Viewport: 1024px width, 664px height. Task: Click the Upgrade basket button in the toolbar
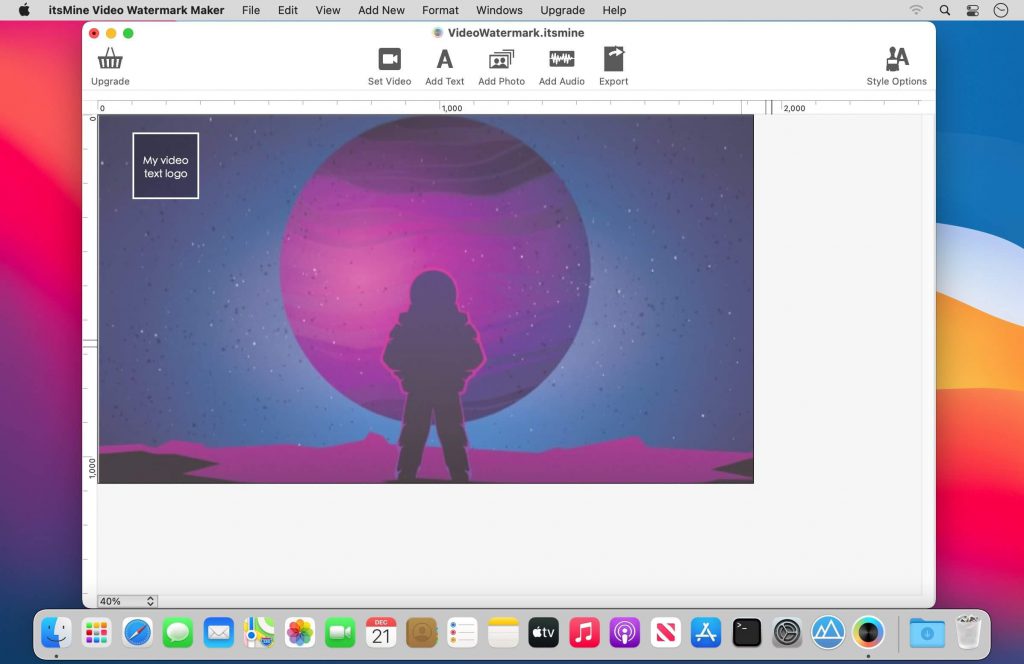(110, 63)
